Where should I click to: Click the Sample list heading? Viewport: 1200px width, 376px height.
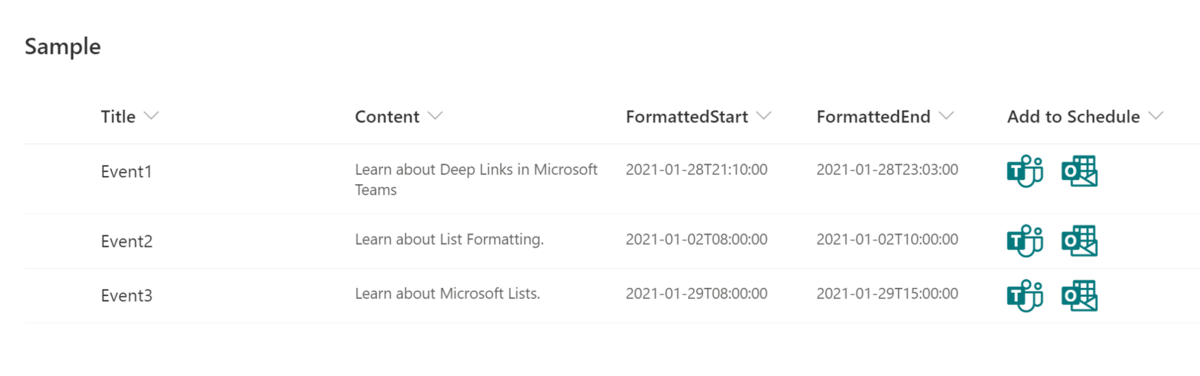click(x=63, y=46)
